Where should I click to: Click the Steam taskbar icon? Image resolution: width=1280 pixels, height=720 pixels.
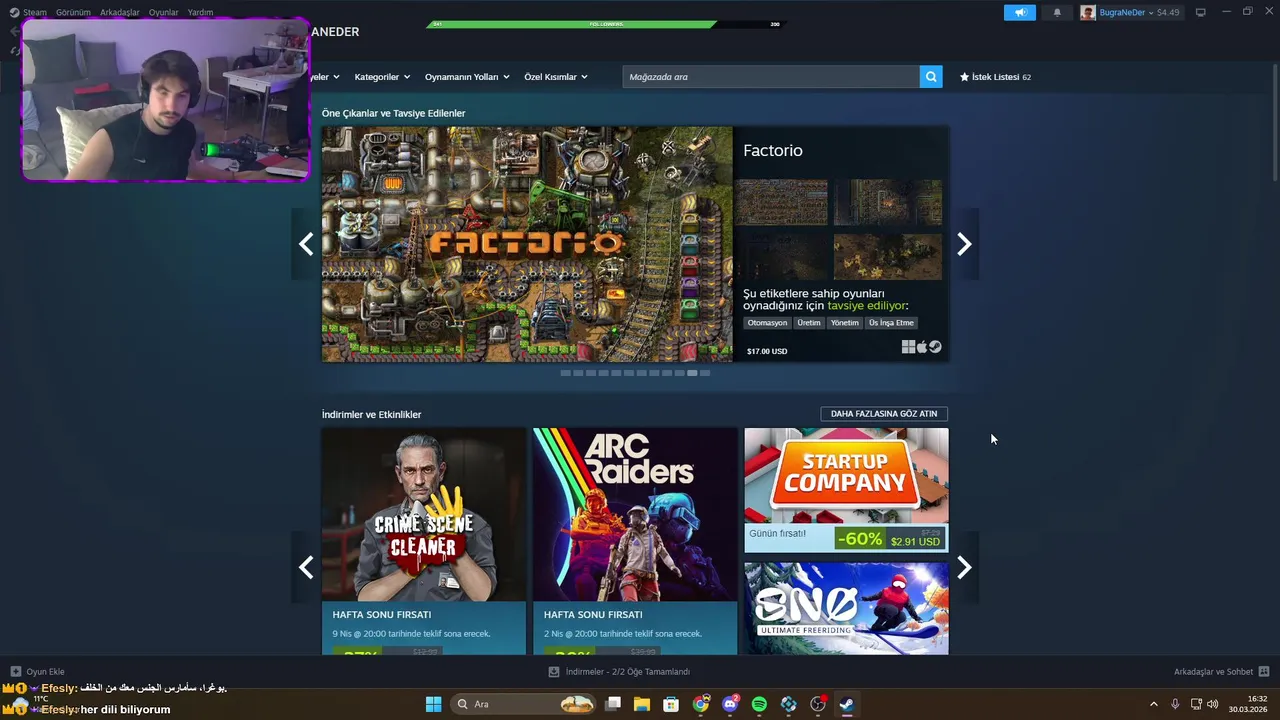pos(847,704)
